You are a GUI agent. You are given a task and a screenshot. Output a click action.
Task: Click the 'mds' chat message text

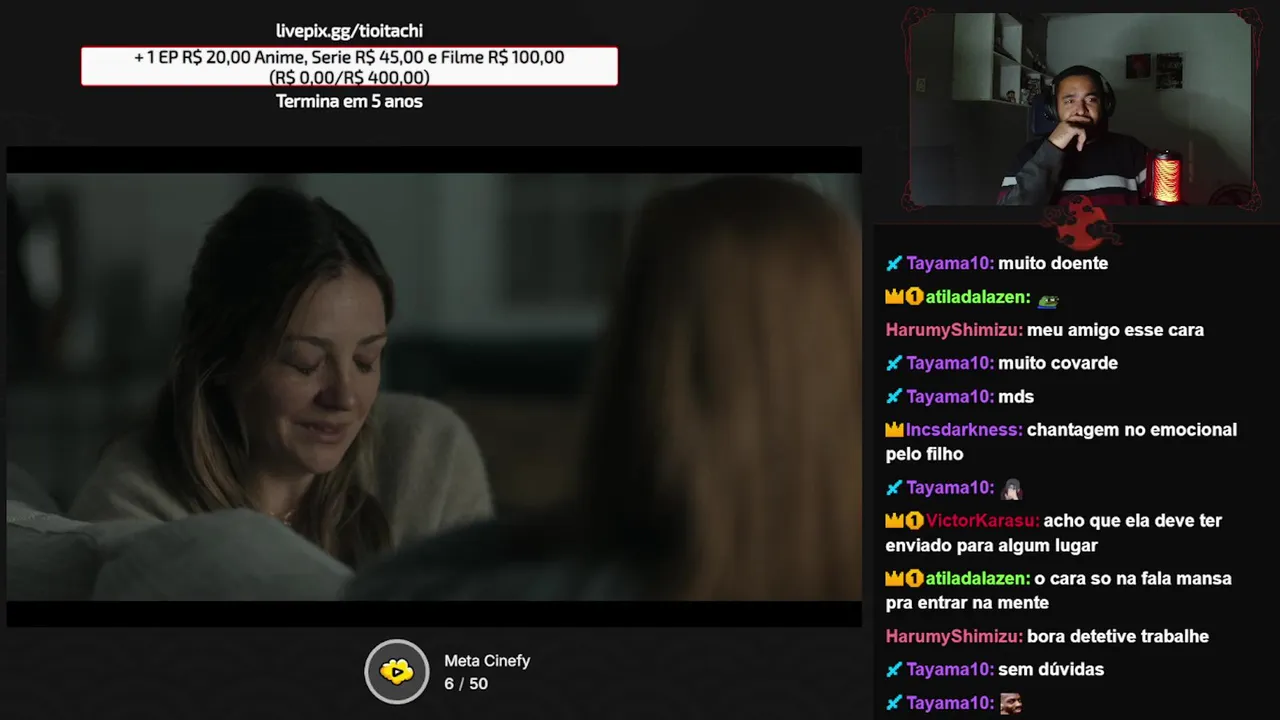1016,397
